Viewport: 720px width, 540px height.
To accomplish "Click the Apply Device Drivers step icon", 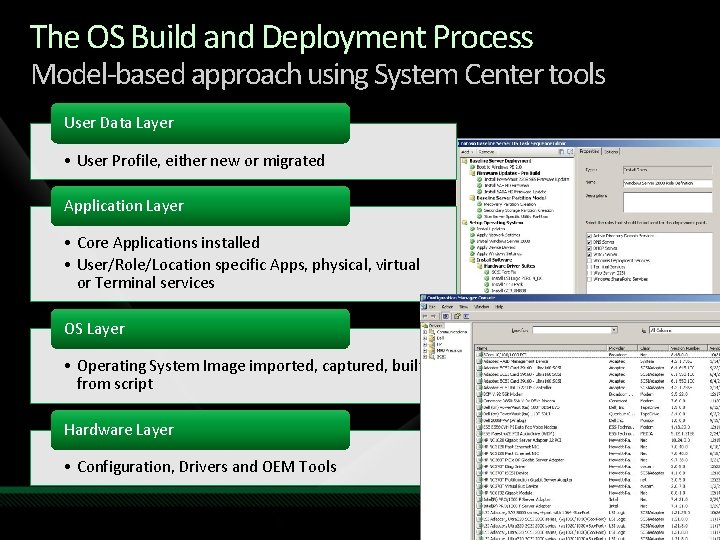I will (472, 247).
